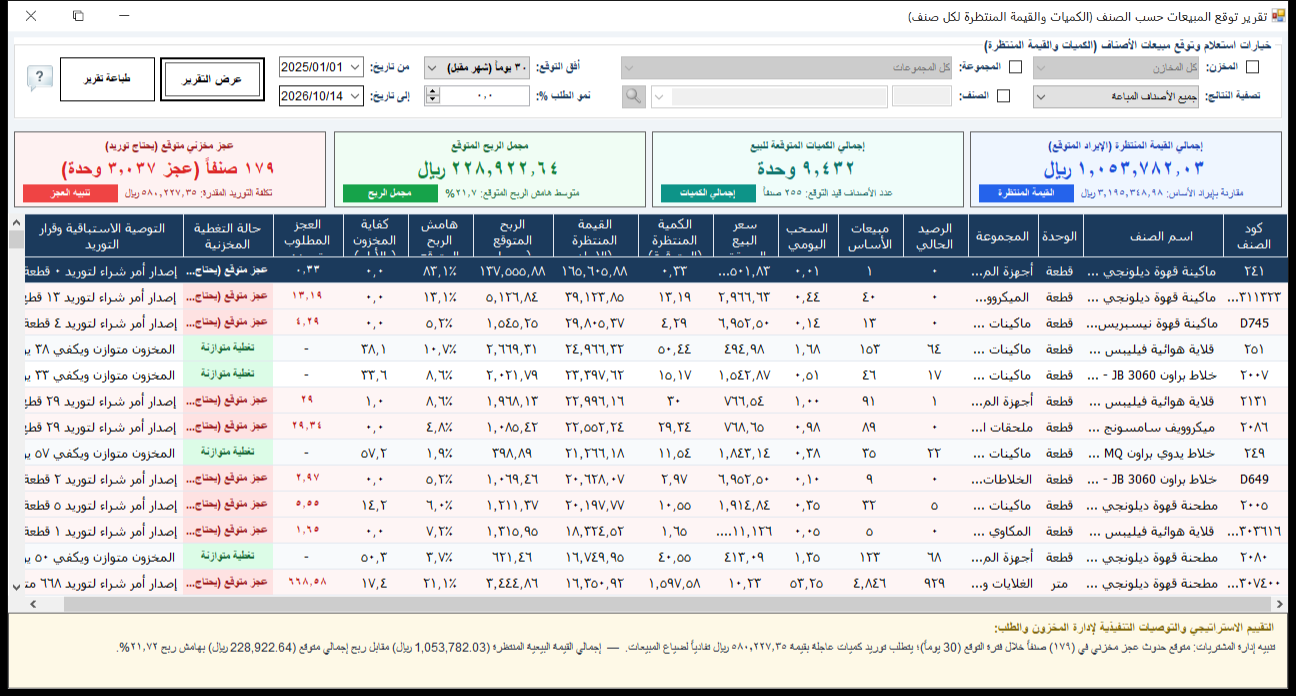The width and height of the screenshot is (1296, 696).
Task: Click the grid horizontal scrollbar left arrow
Action: pyautogui.click(x=32, y=604)
